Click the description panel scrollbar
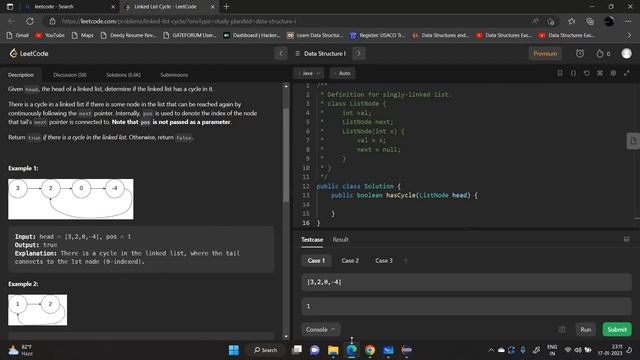This screenshot has height=360, width=640. 286,155
